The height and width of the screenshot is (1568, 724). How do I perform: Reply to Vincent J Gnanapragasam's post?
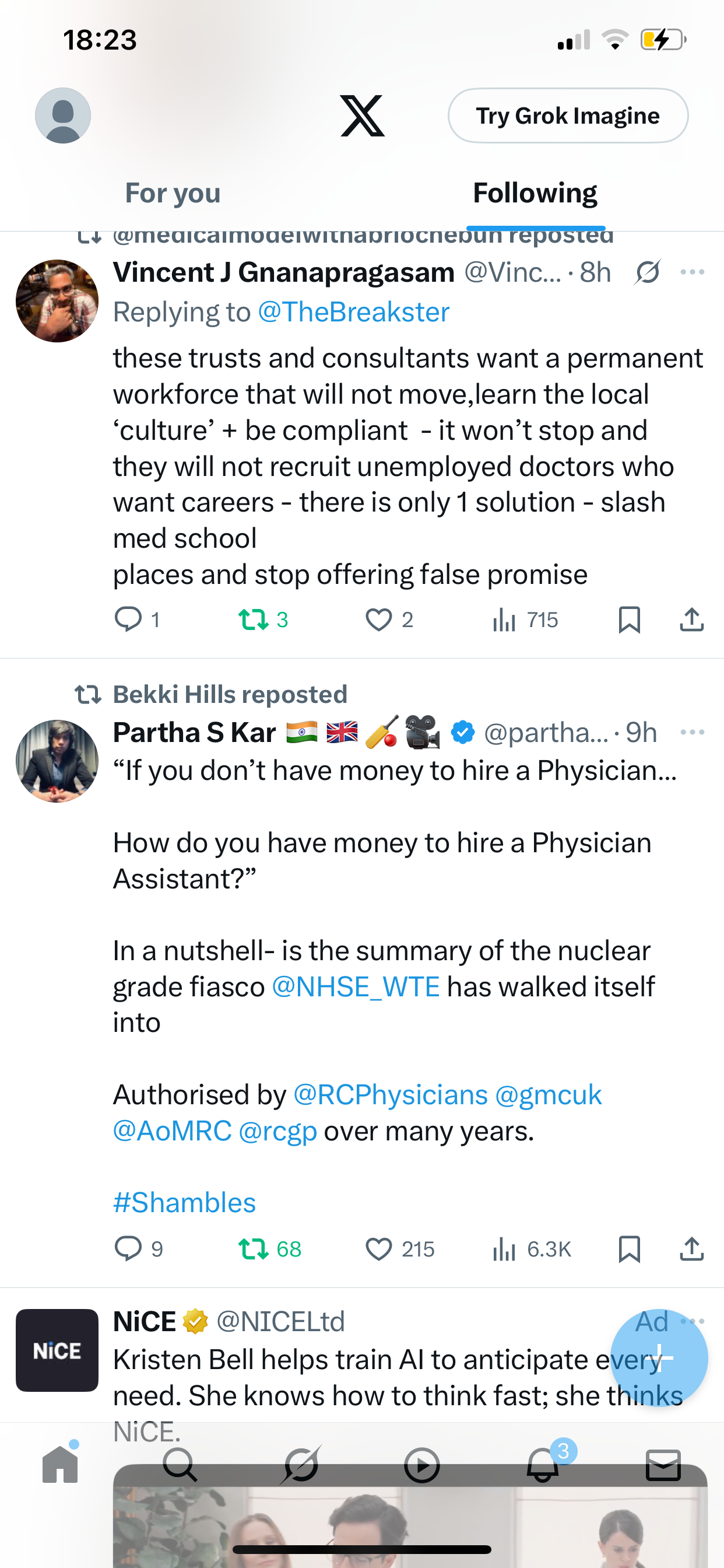pyautogui.click(x=128, y=619)
